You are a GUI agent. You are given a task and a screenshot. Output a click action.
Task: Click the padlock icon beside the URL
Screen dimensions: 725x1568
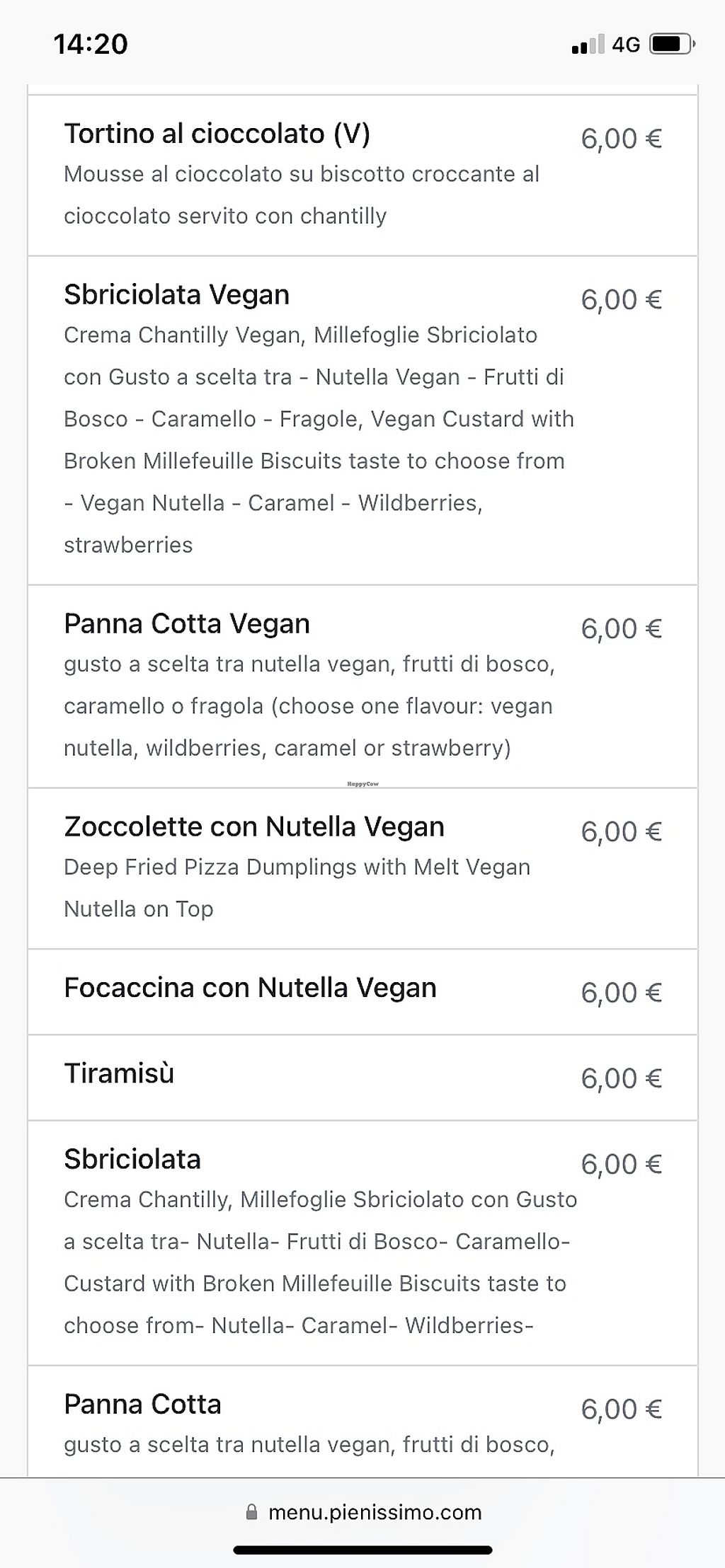coord(251,1512)
